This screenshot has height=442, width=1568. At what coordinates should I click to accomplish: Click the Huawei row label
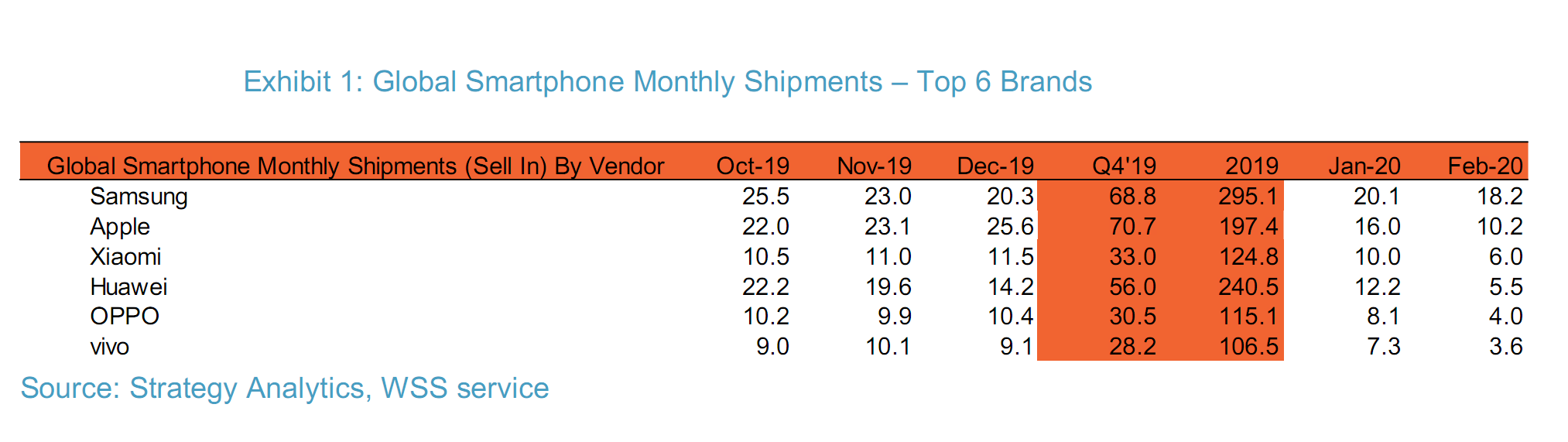(x=128, y=287)
